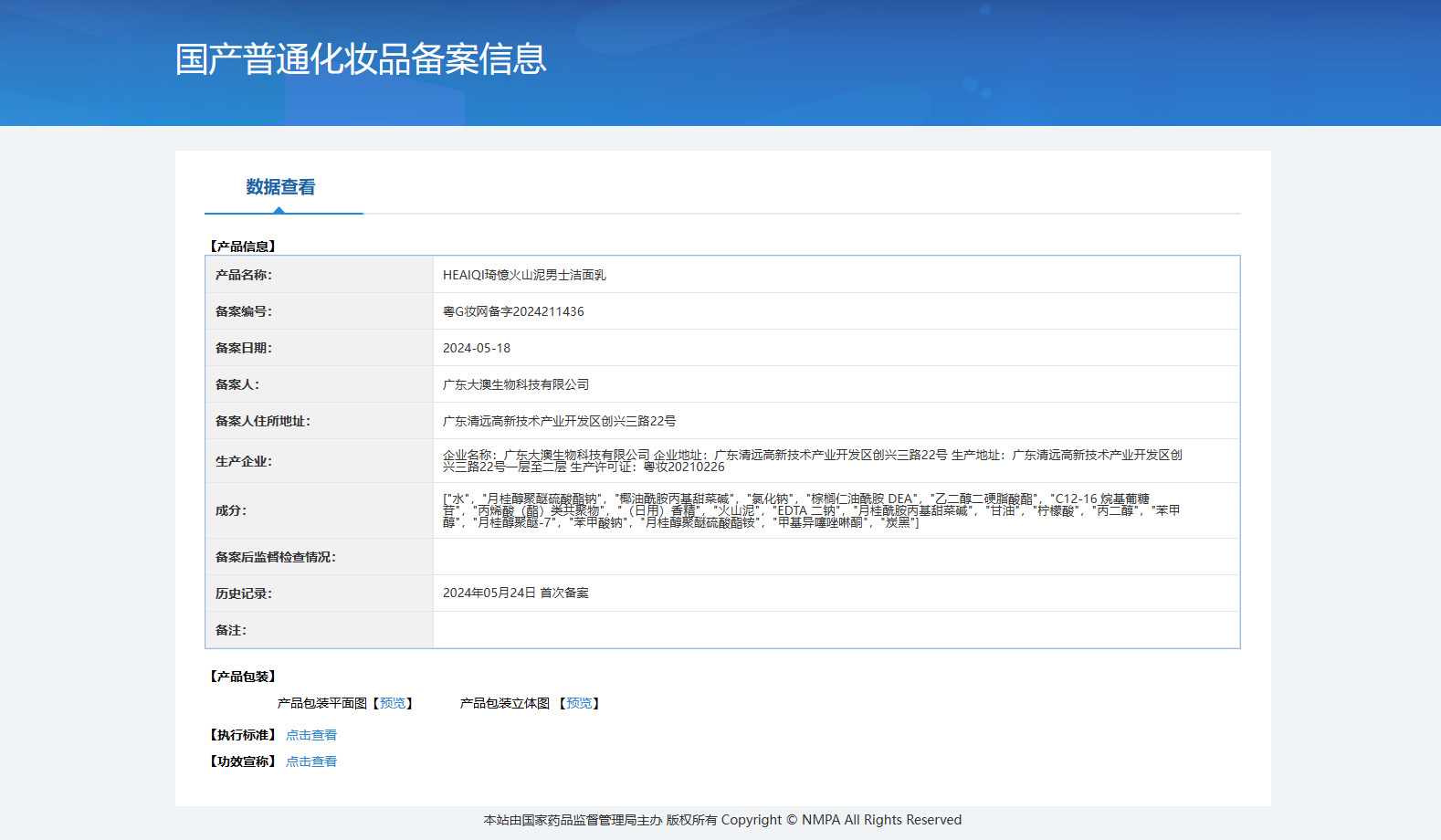Click the page title 国产普通化妆品备案信息
Image resolution: width=1441 pixels, height=840 pixels.
pos(361,59)
